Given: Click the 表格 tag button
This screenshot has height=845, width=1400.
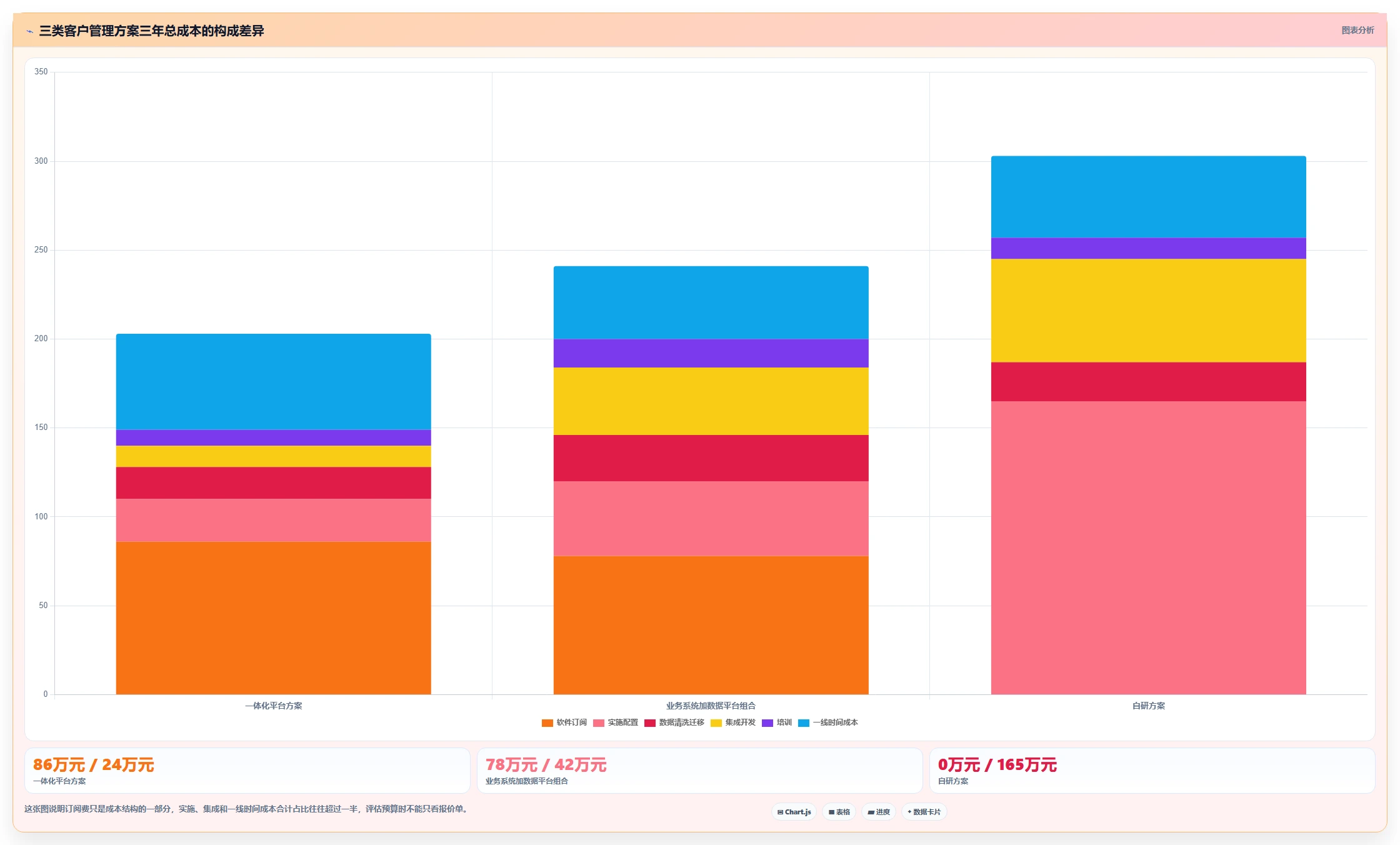Looking at the screenshot, I should [839, 812].
